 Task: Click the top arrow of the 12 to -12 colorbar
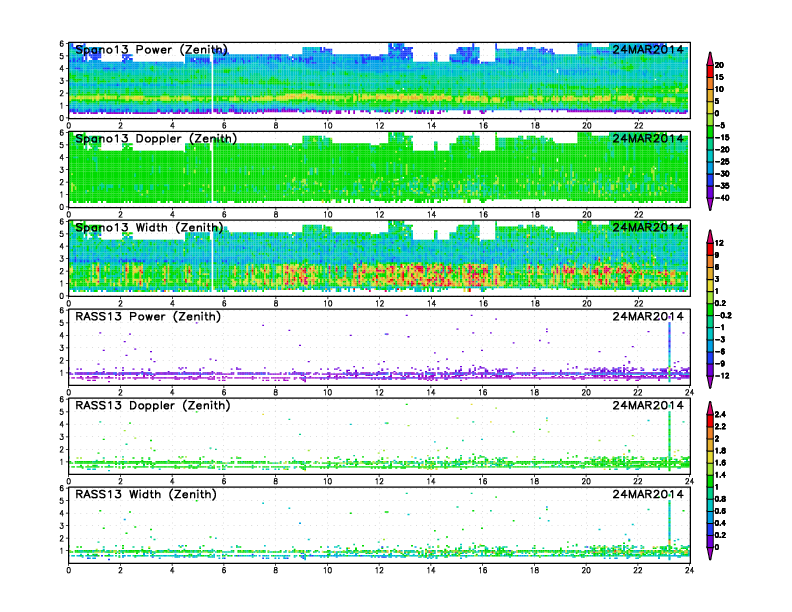coord(710,236)
